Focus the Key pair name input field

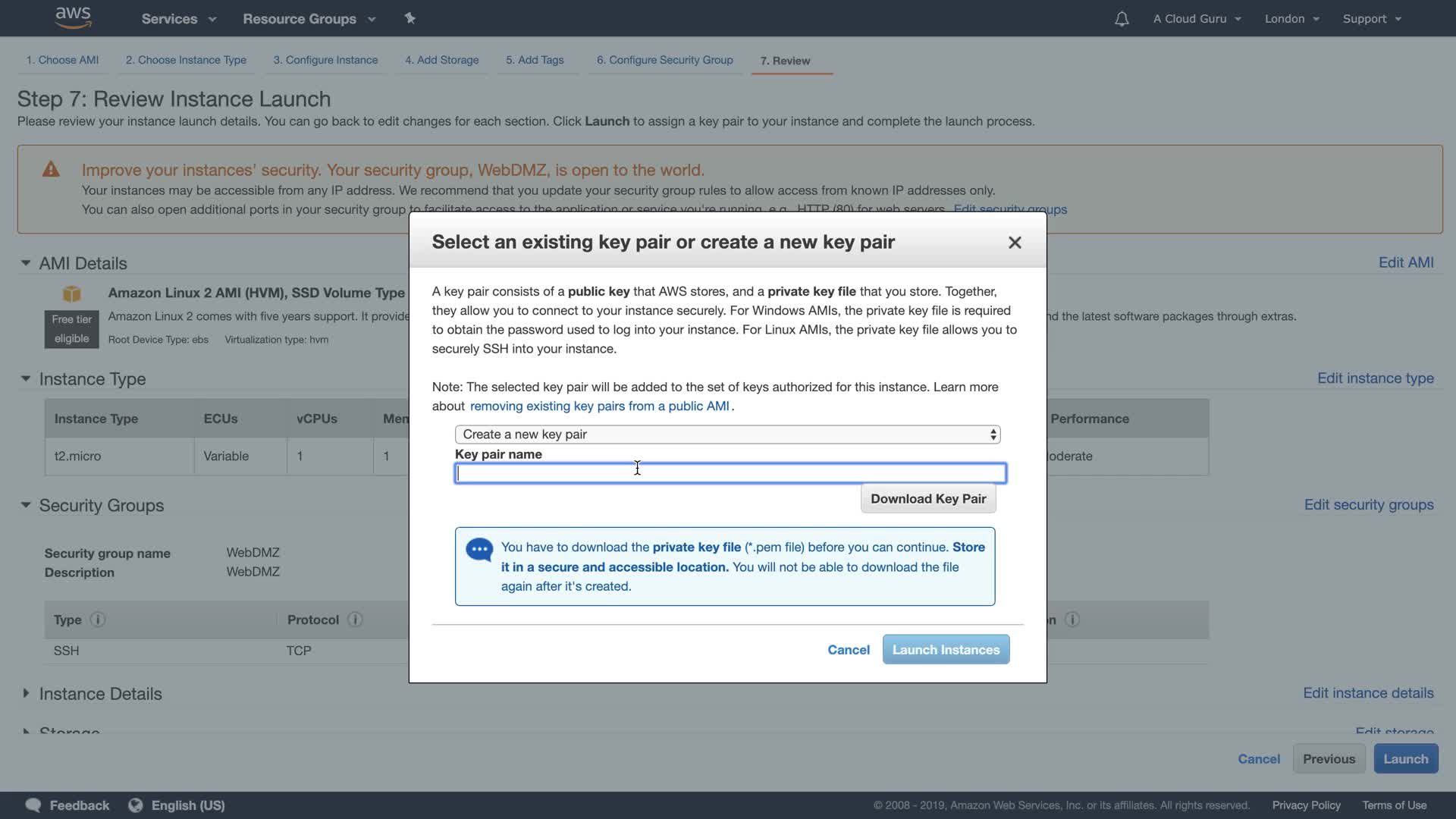730,474
